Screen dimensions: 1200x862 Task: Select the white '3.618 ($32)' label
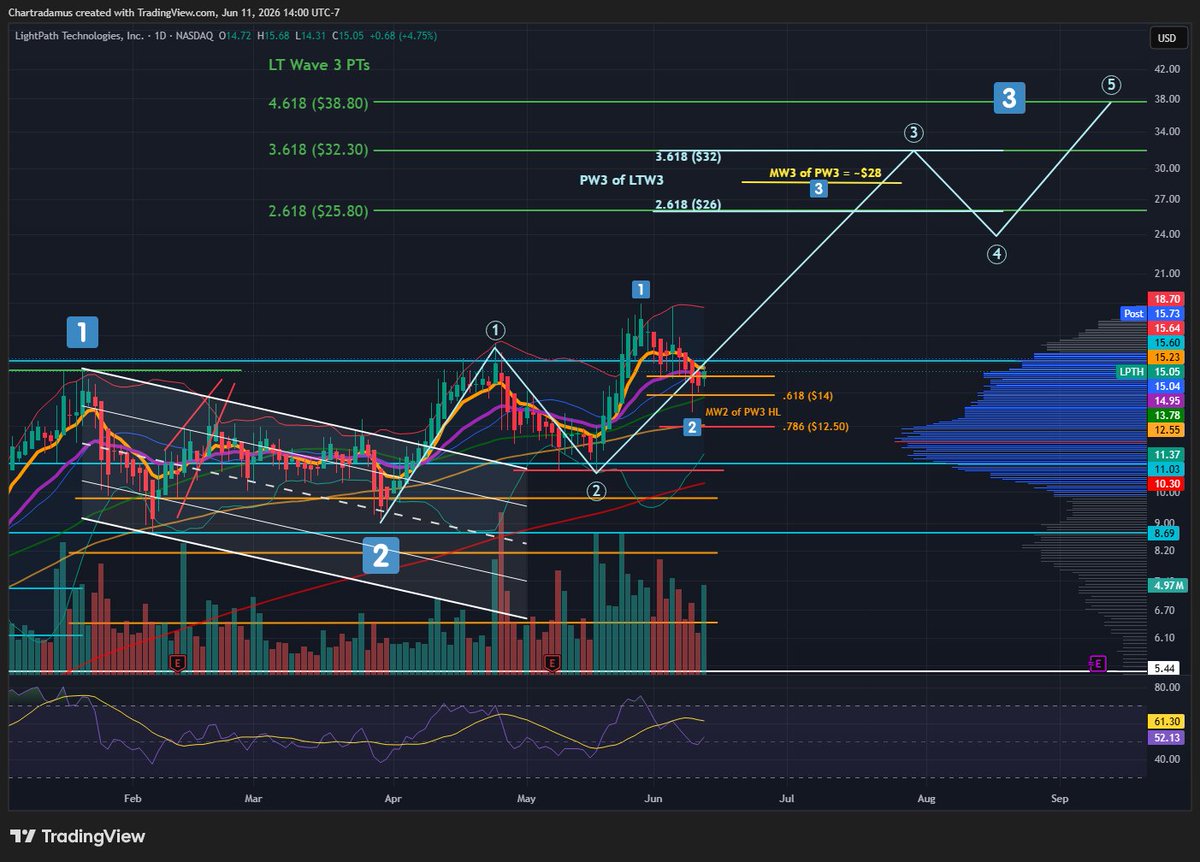[688, 157]
